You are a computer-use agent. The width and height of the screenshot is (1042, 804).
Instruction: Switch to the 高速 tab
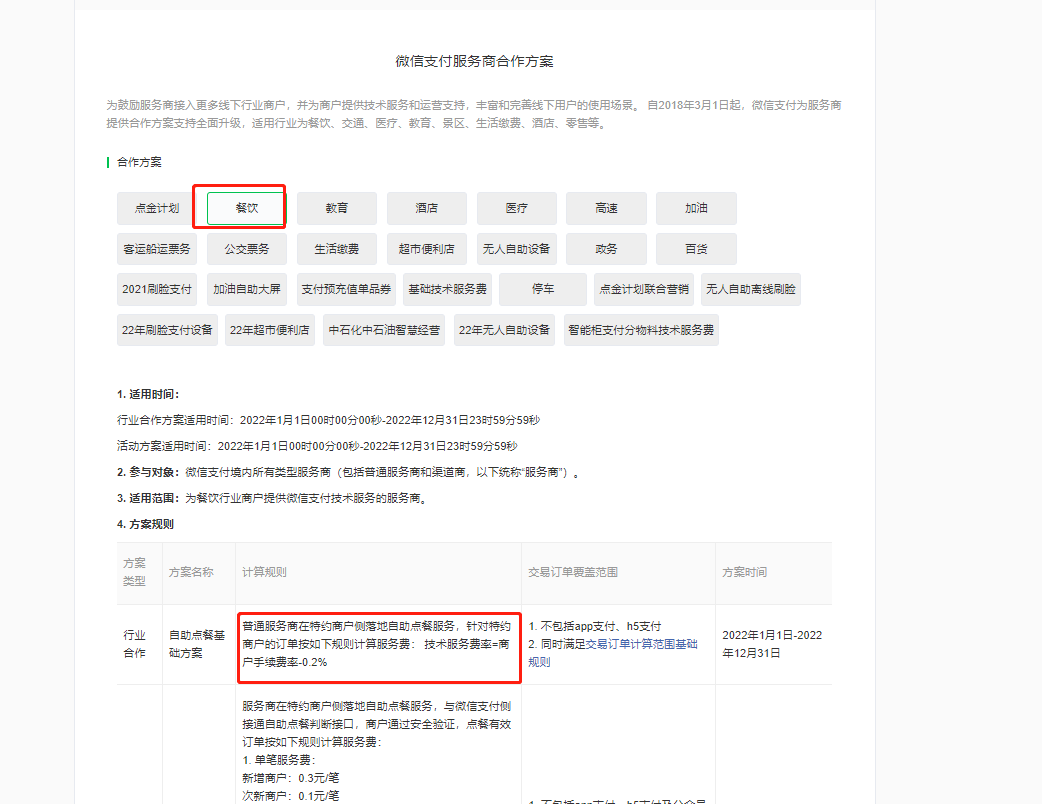(606, 208)
